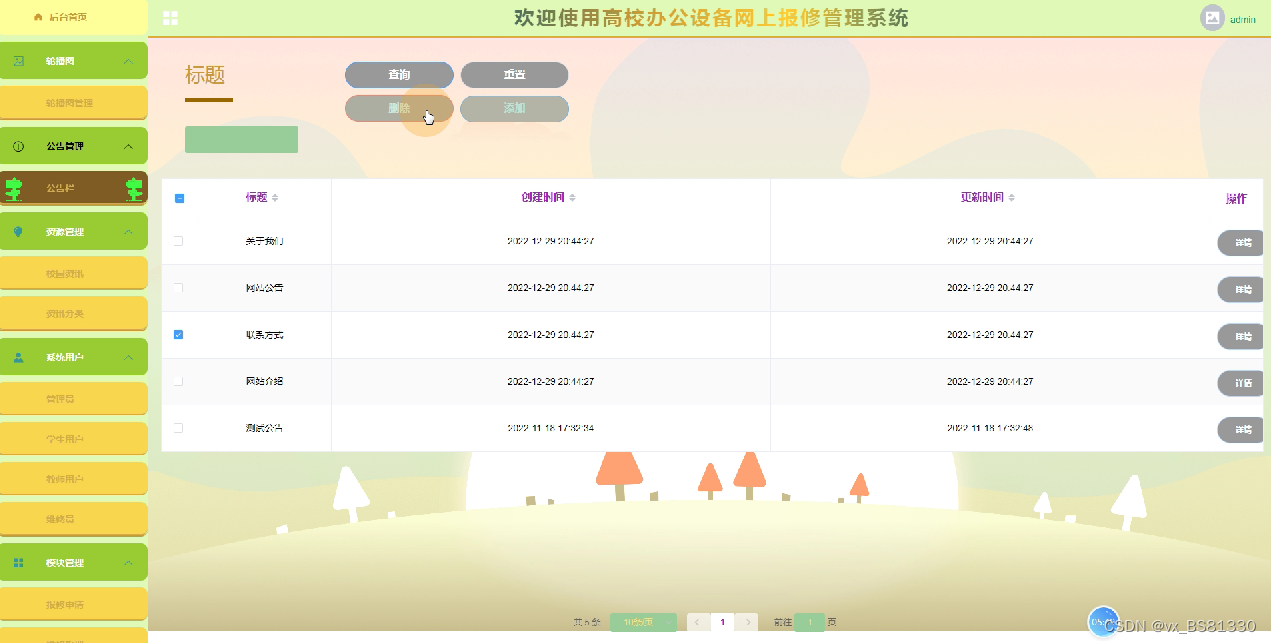
Task: Open 报修申请 menu item
Action: (x=74, y=605)
